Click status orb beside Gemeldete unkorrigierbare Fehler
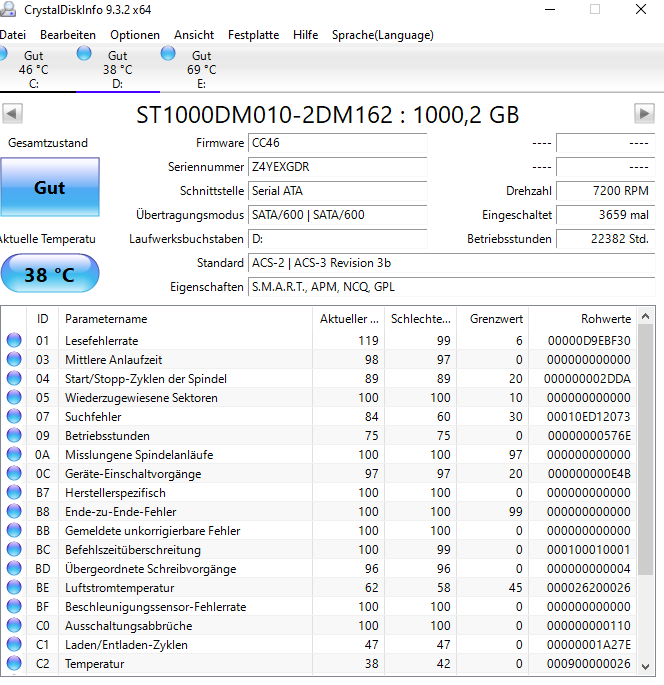664x685 pixels. click(x=14, y=530)
